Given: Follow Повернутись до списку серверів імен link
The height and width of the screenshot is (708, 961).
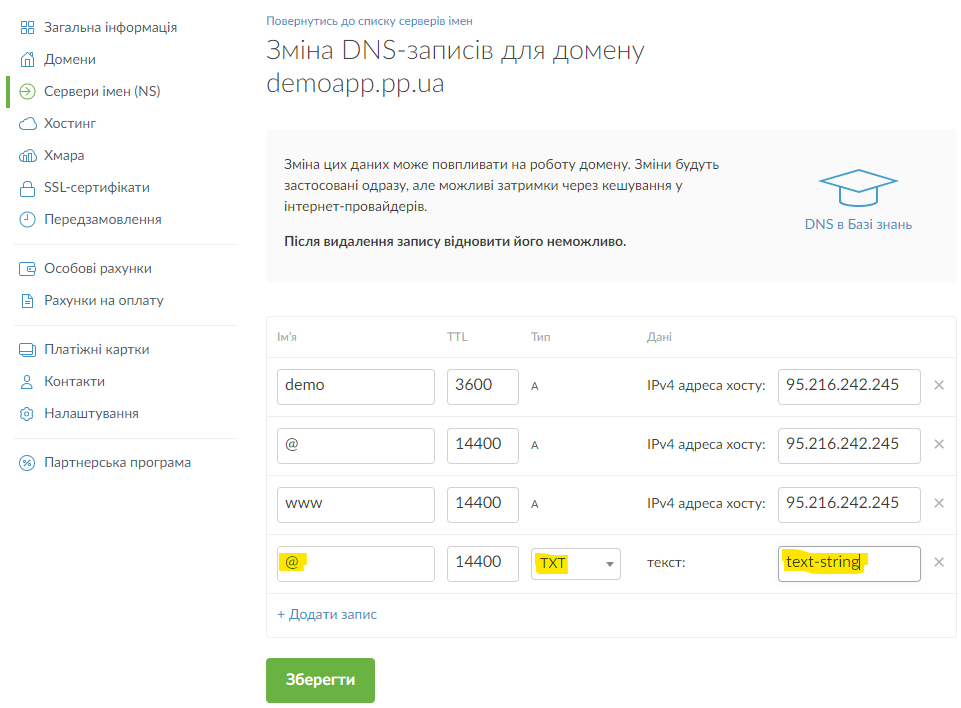Looking at the screenshot, I should click(369, 20).
